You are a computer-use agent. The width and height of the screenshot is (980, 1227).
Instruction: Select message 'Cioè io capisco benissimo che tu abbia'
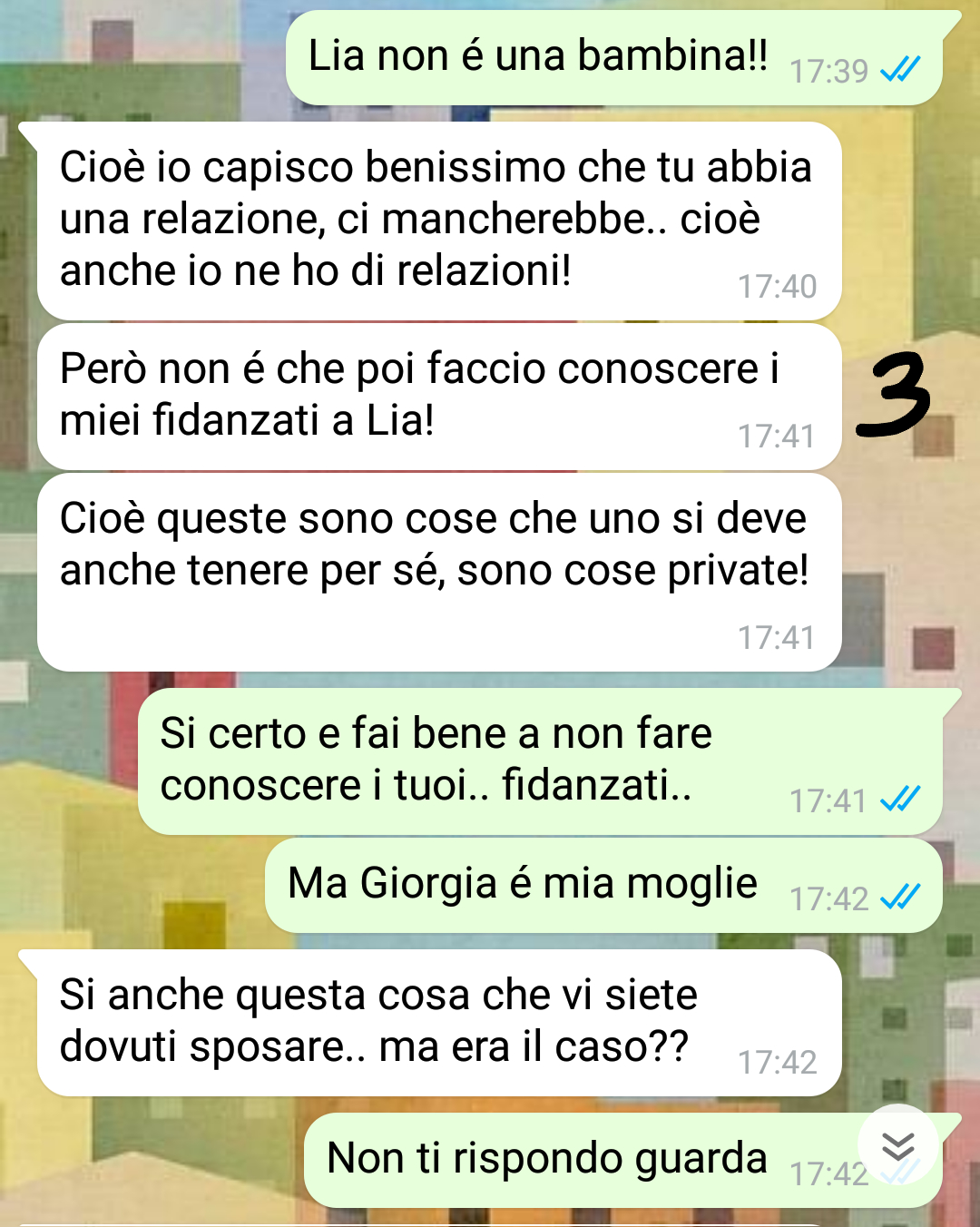click(439, 221)
